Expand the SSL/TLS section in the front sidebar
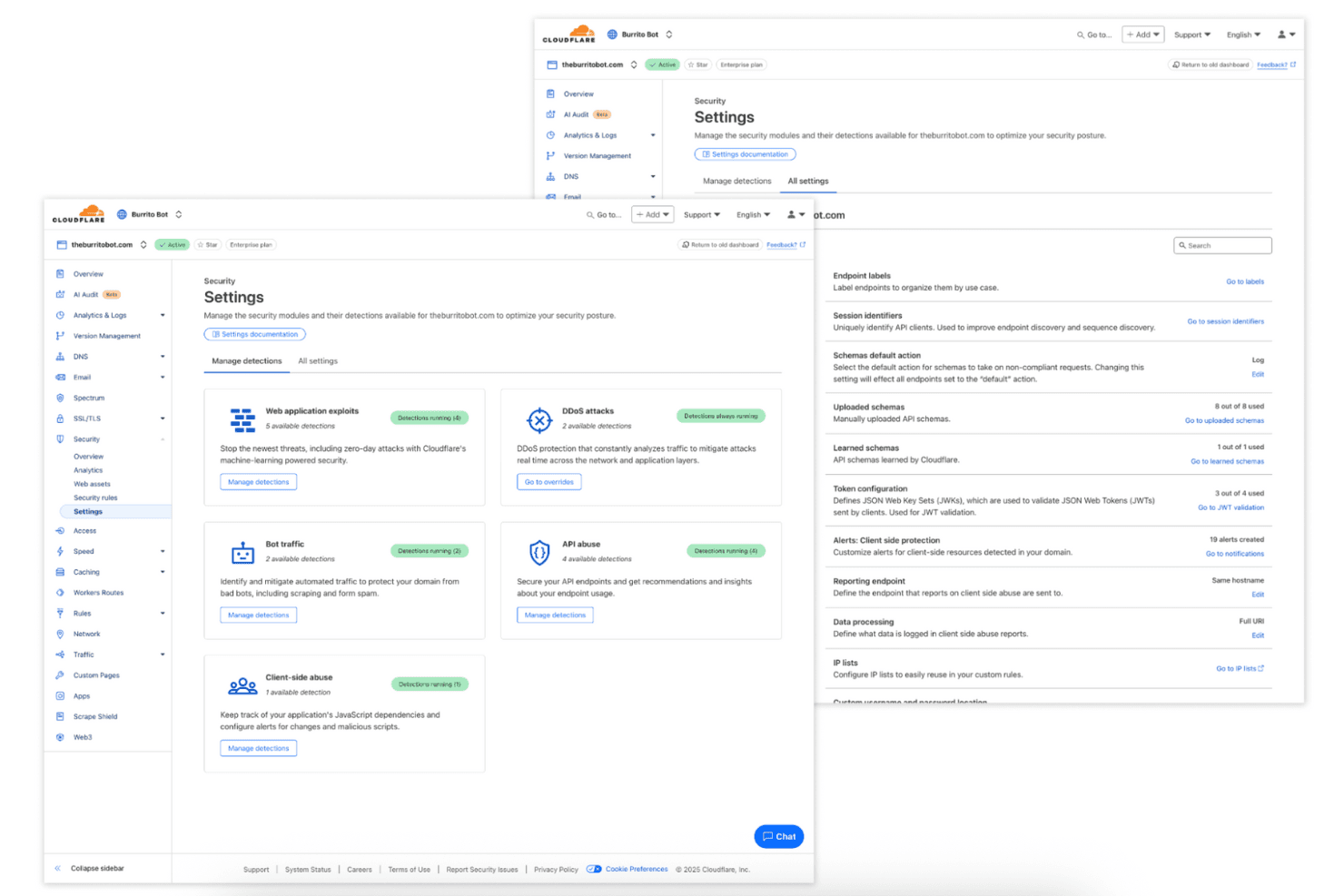1344x896 pixels. coord(163,418)
